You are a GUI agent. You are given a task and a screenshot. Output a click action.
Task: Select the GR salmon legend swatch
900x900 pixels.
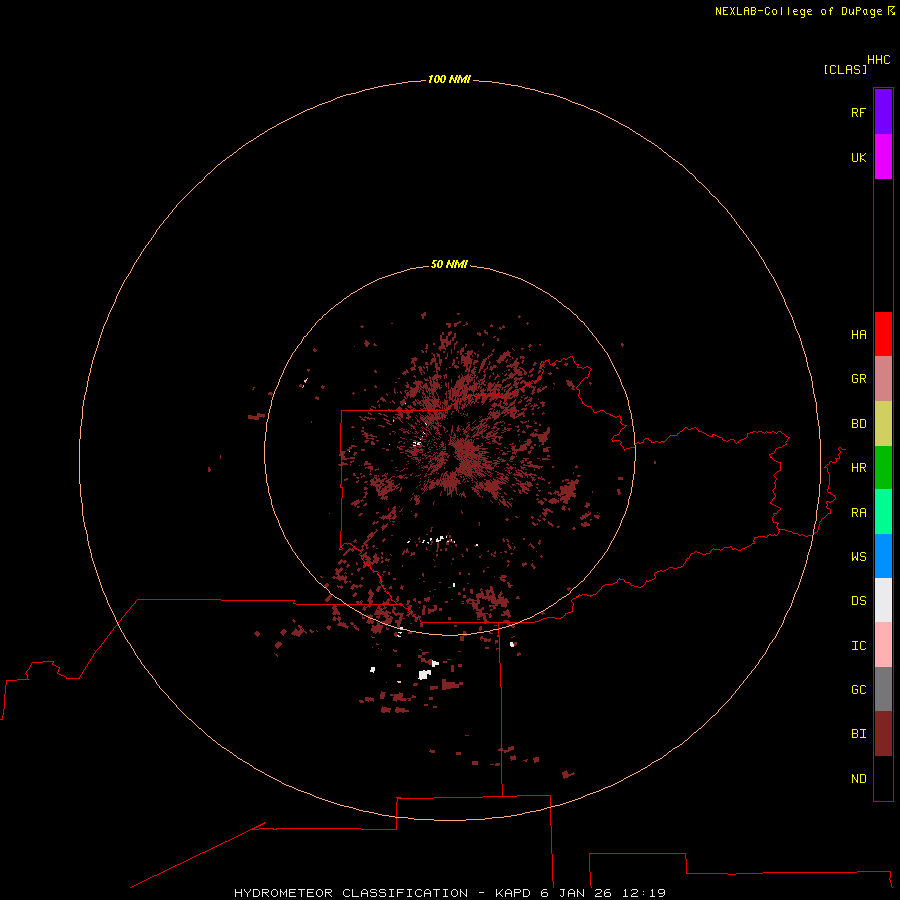(x=883, y=379)
